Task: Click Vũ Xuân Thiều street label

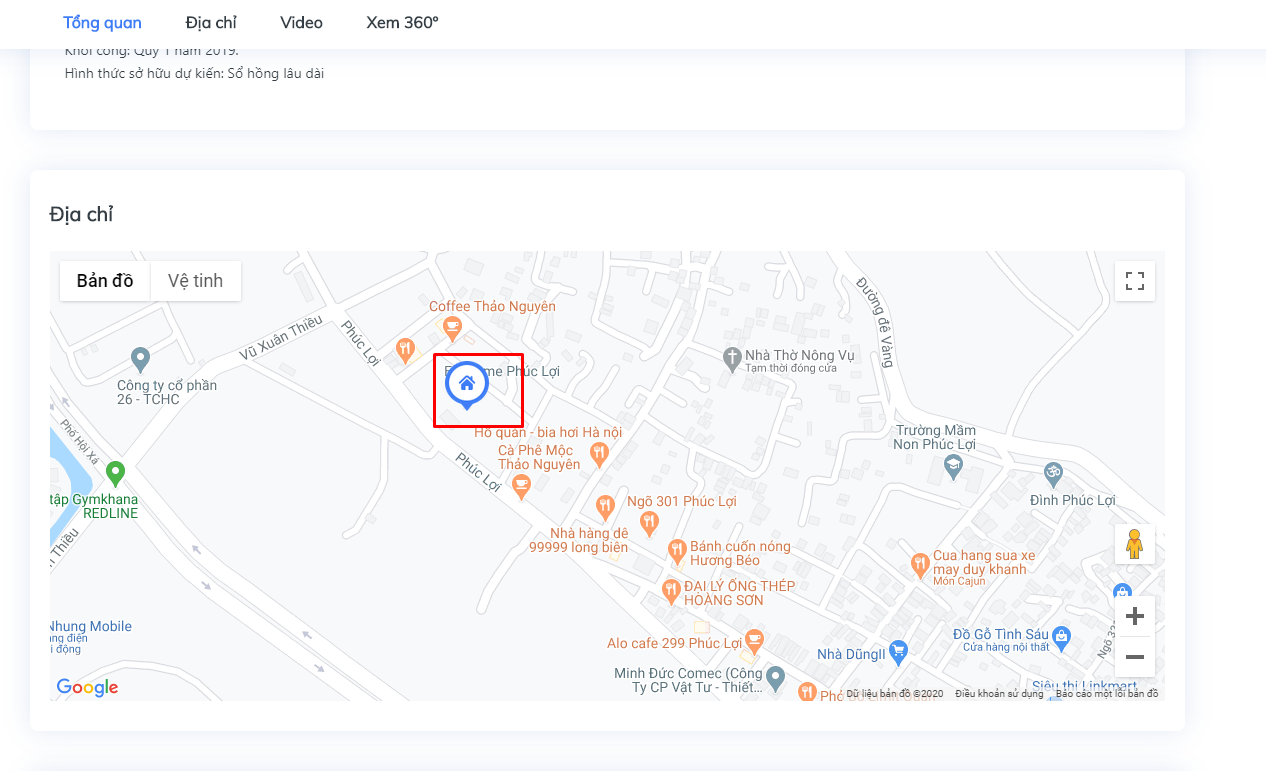Action: pos(281,338)
